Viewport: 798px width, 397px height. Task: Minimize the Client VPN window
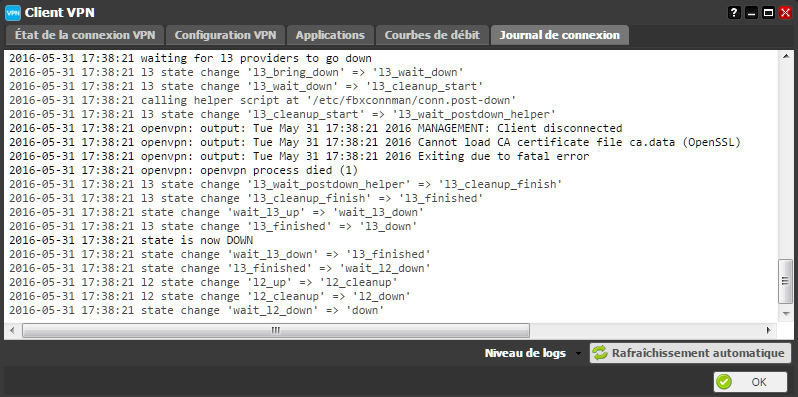coord(751,13)
